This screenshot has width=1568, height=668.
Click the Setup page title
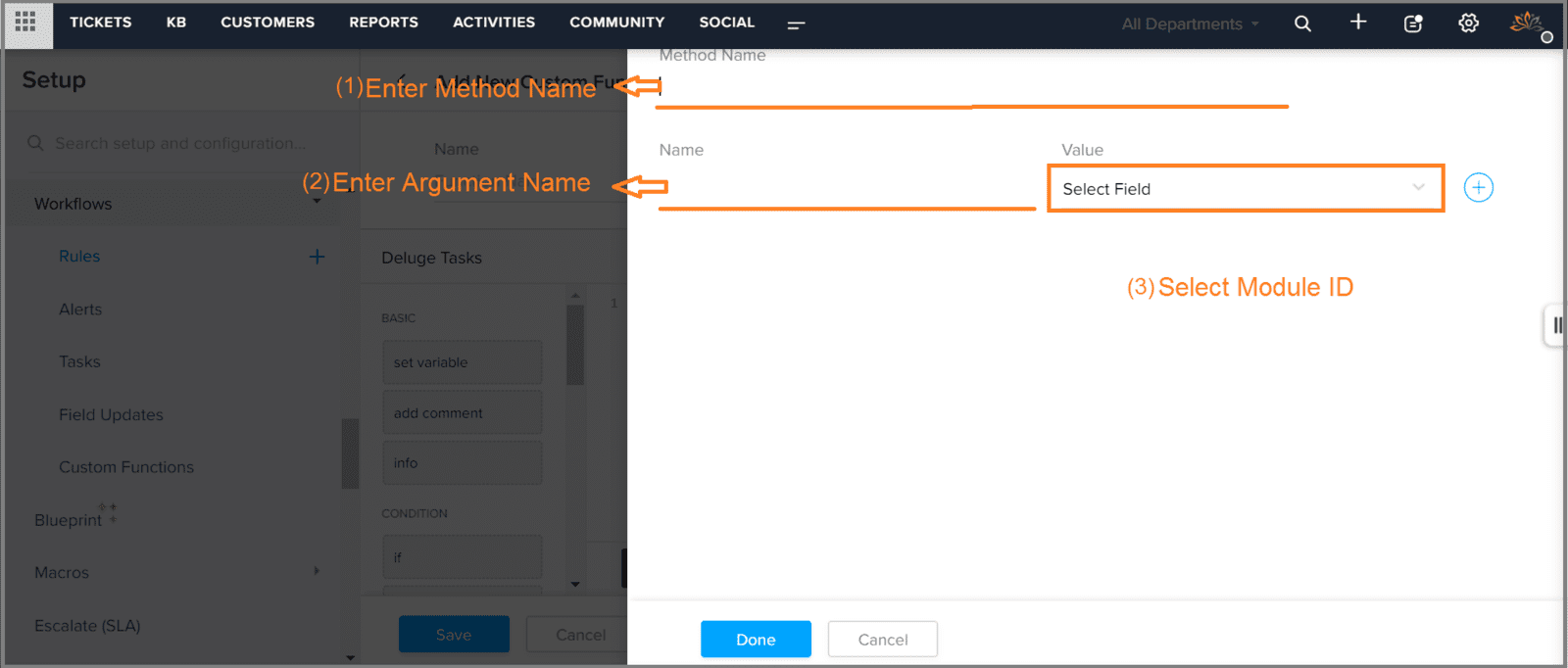tap(54, 80)
